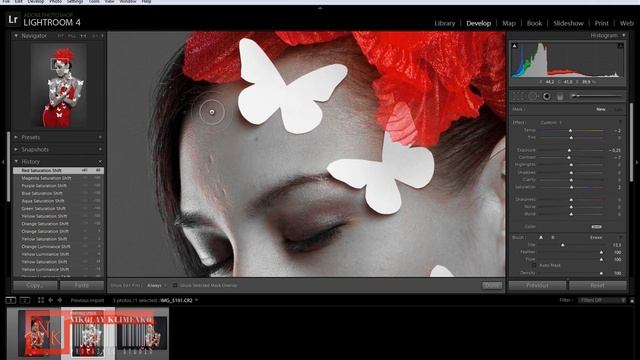Switch to the Print module
This screenshot has width=640, height=360.
[x=601, y=23]
